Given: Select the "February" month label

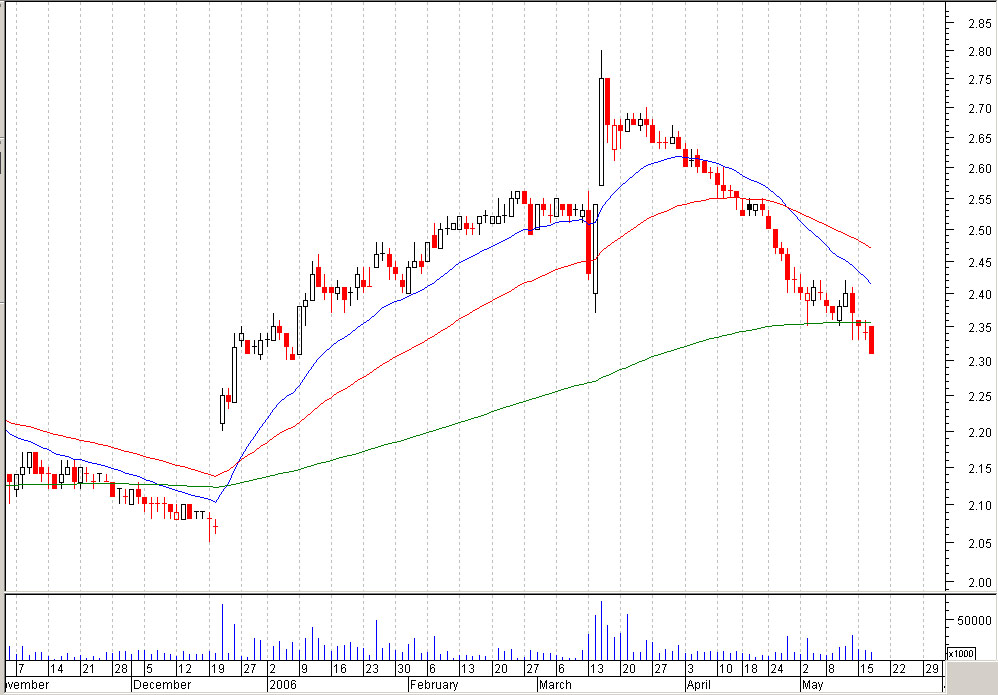Looking at the screenshot, I should [x=434, y=685].
